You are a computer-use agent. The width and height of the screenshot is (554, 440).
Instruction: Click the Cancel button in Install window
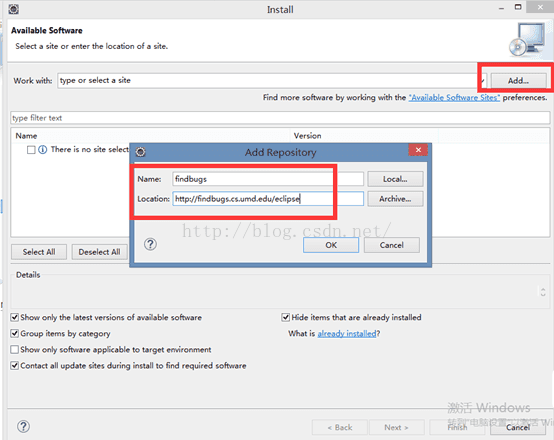pos(518,428)
